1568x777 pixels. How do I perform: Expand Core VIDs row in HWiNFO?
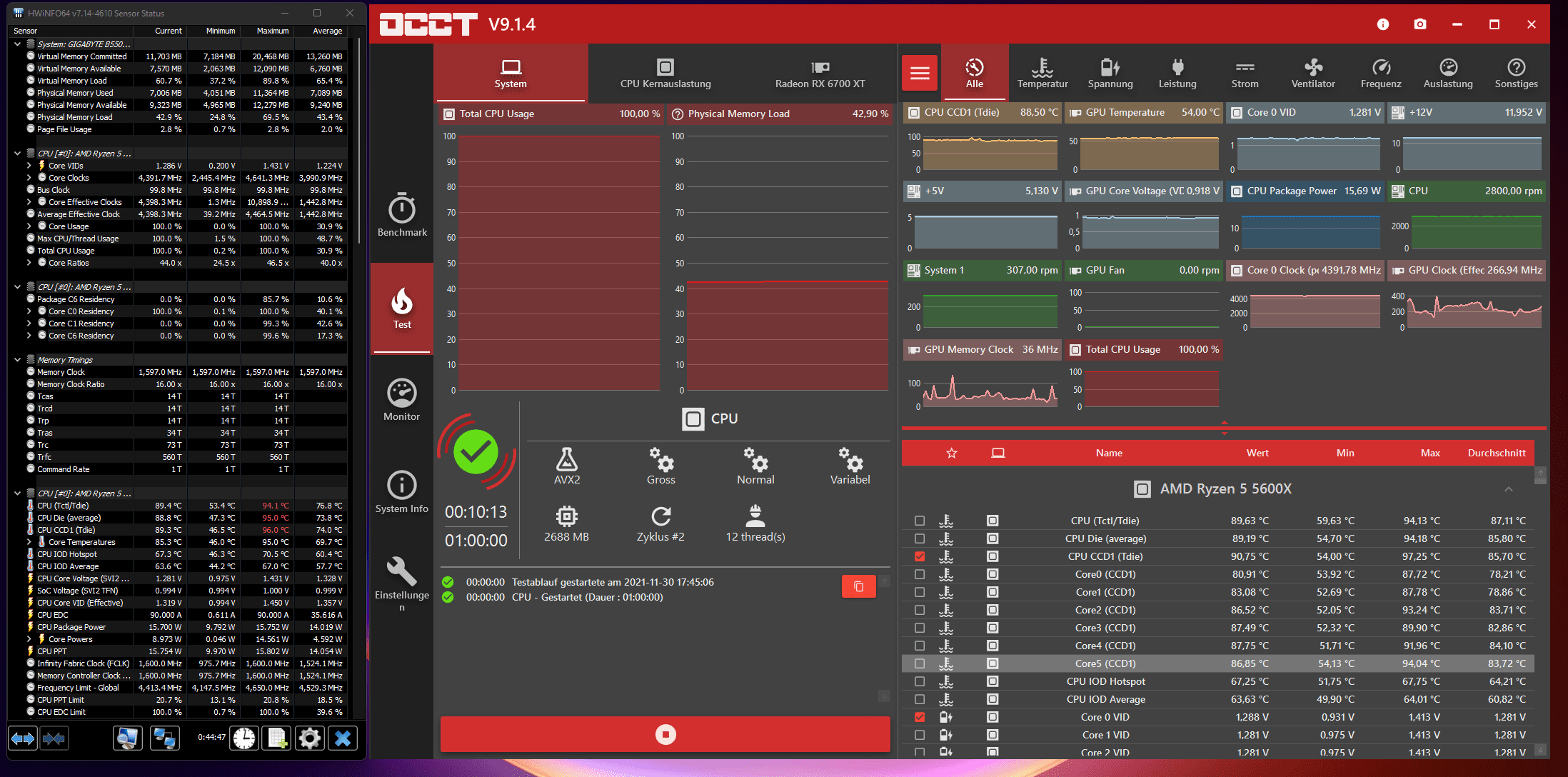[x=29, y=166]
